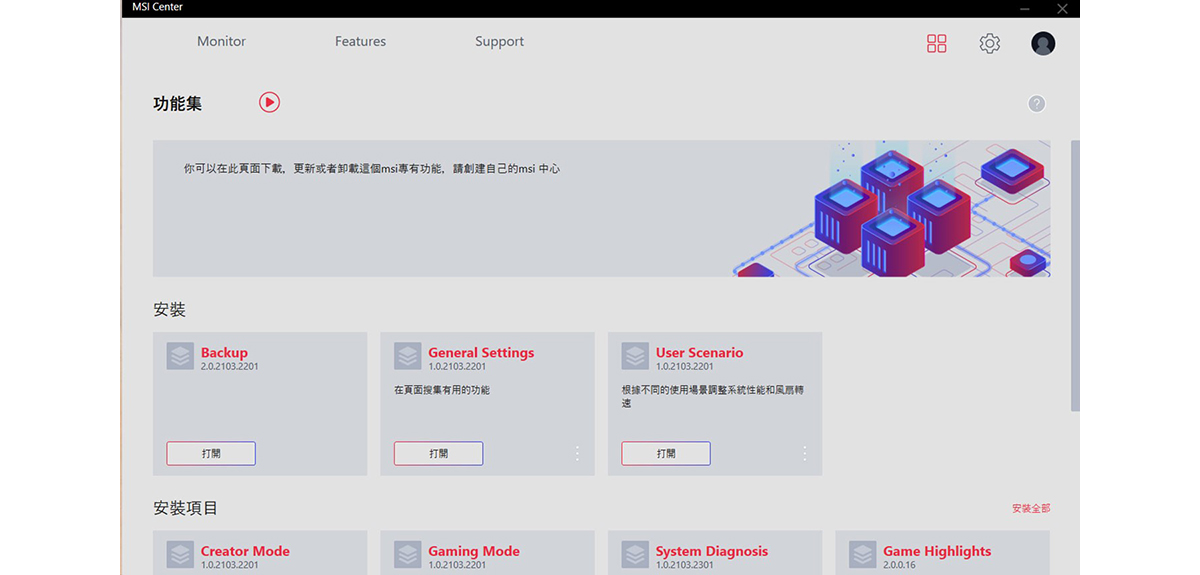Click the Game Highlights stacked layers icon
The width and height of the screenshot is (1200, 575).
pyautogui.click(x=863, y=555)
